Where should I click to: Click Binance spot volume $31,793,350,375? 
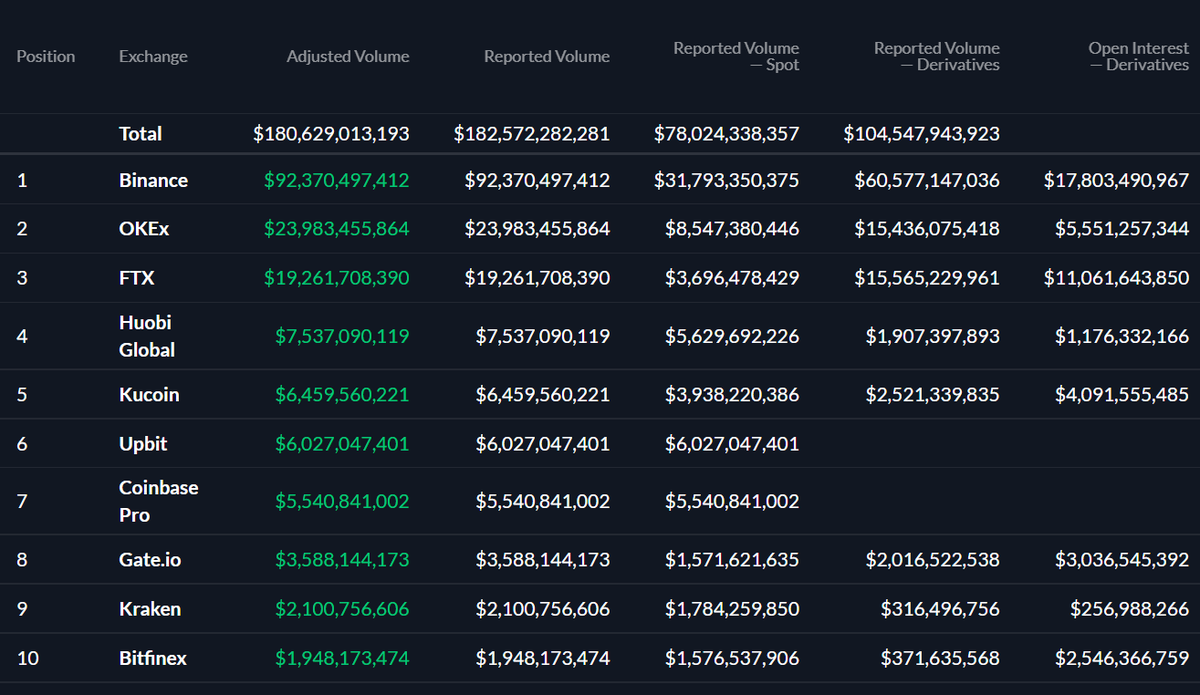727,181
